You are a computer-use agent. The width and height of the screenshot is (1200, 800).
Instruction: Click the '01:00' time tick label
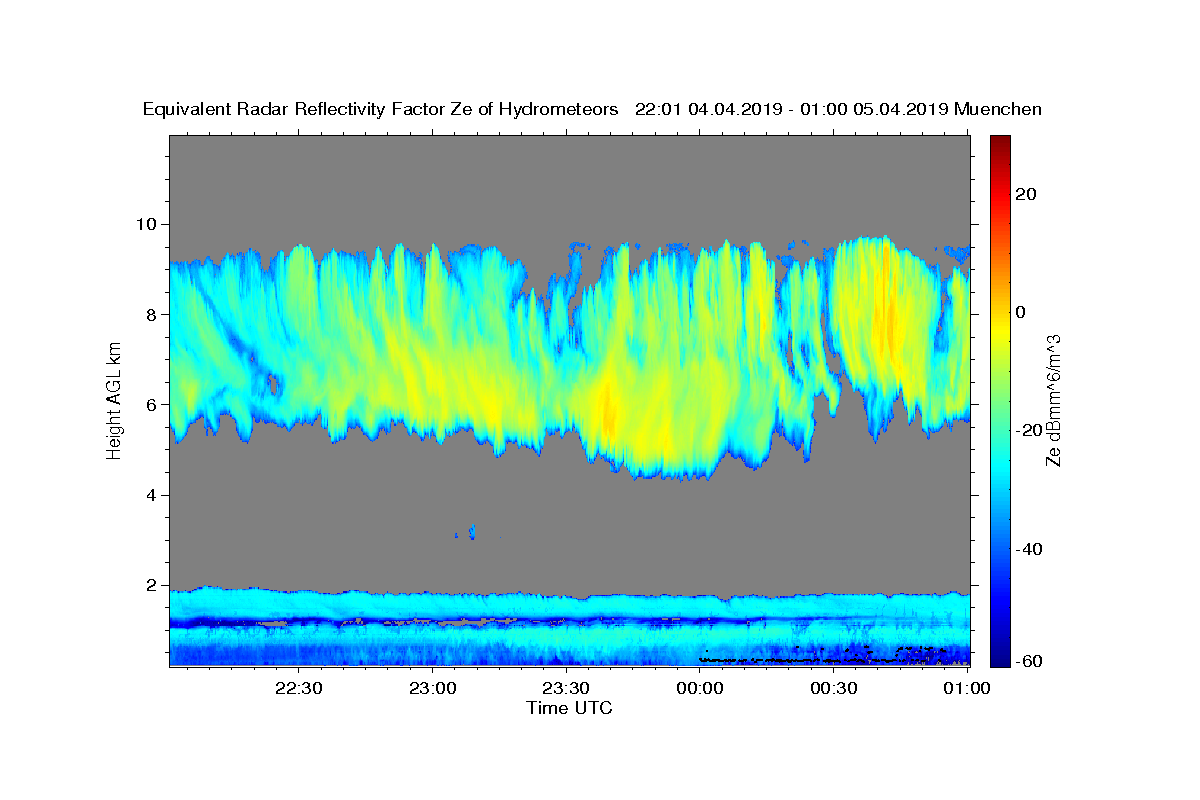click(x=968, y=688)
